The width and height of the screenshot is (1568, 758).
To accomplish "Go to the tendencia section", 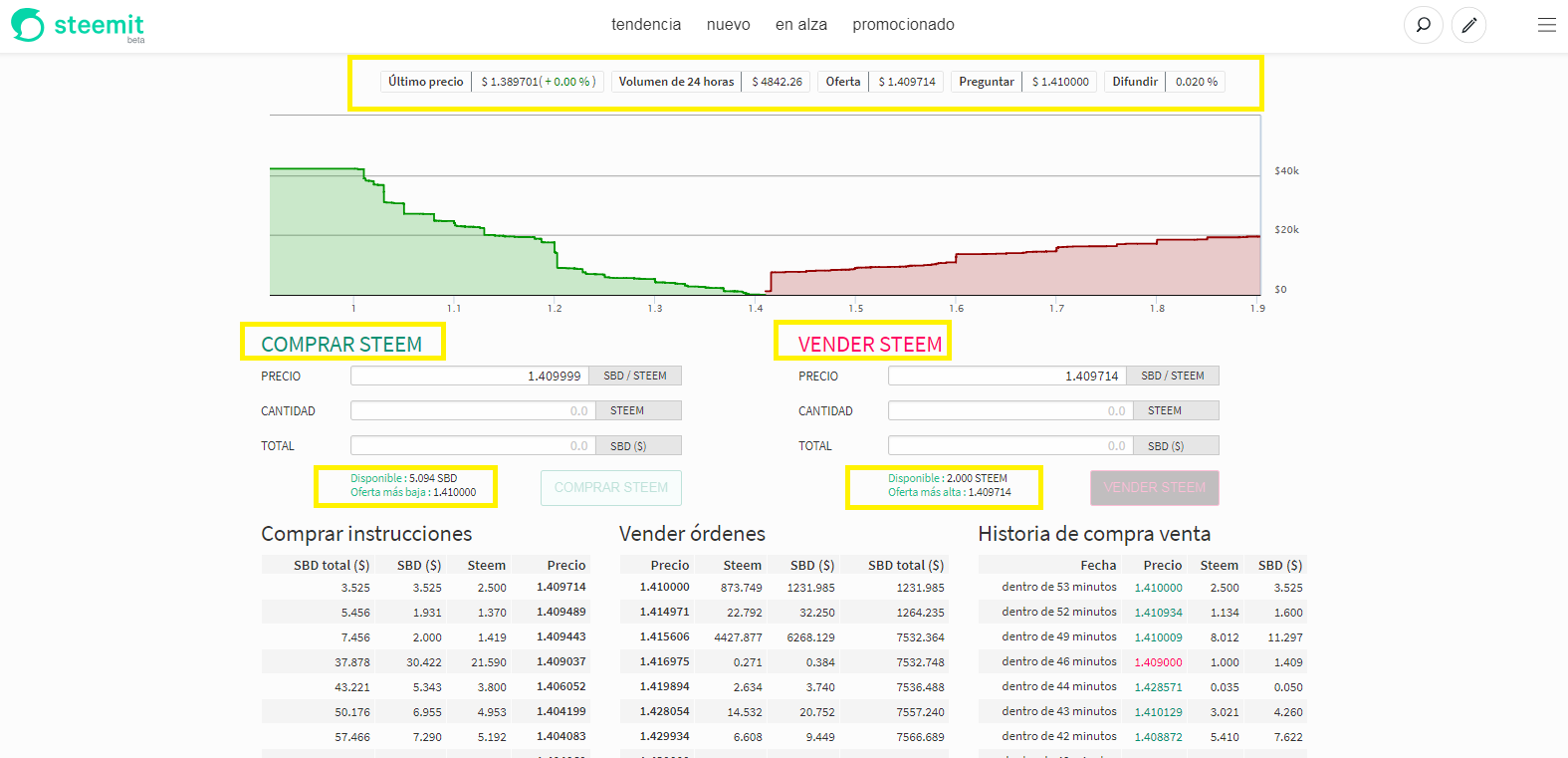I will tap(646, 25).
